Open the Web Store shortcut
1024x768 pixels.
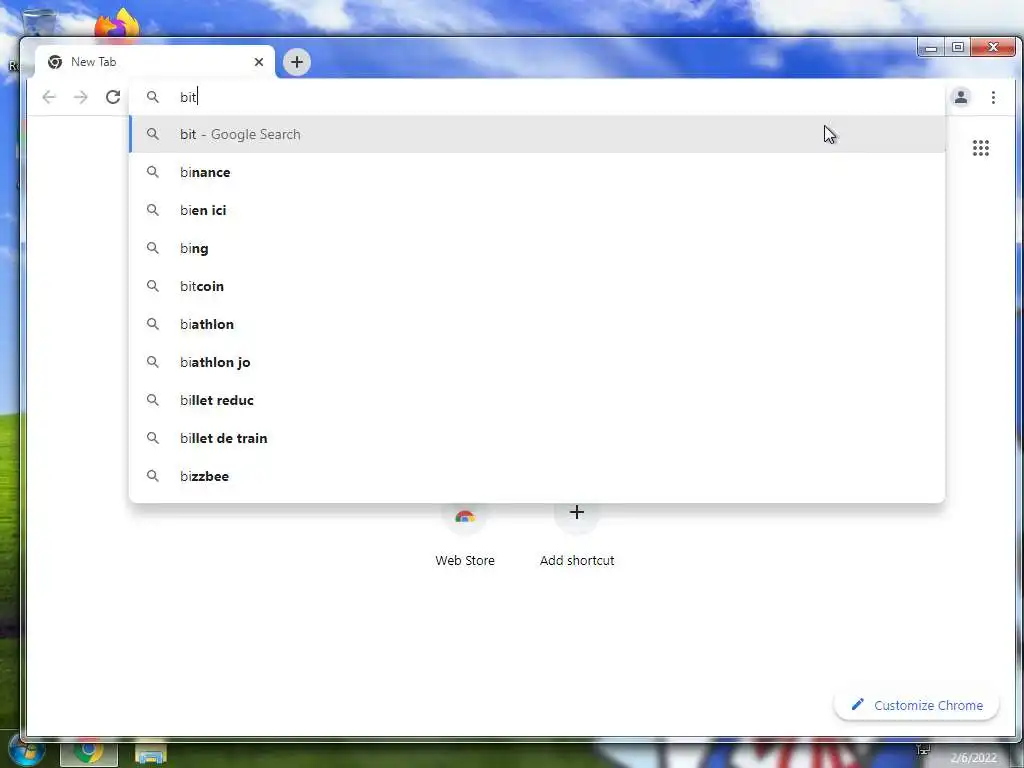pos(465,536)
